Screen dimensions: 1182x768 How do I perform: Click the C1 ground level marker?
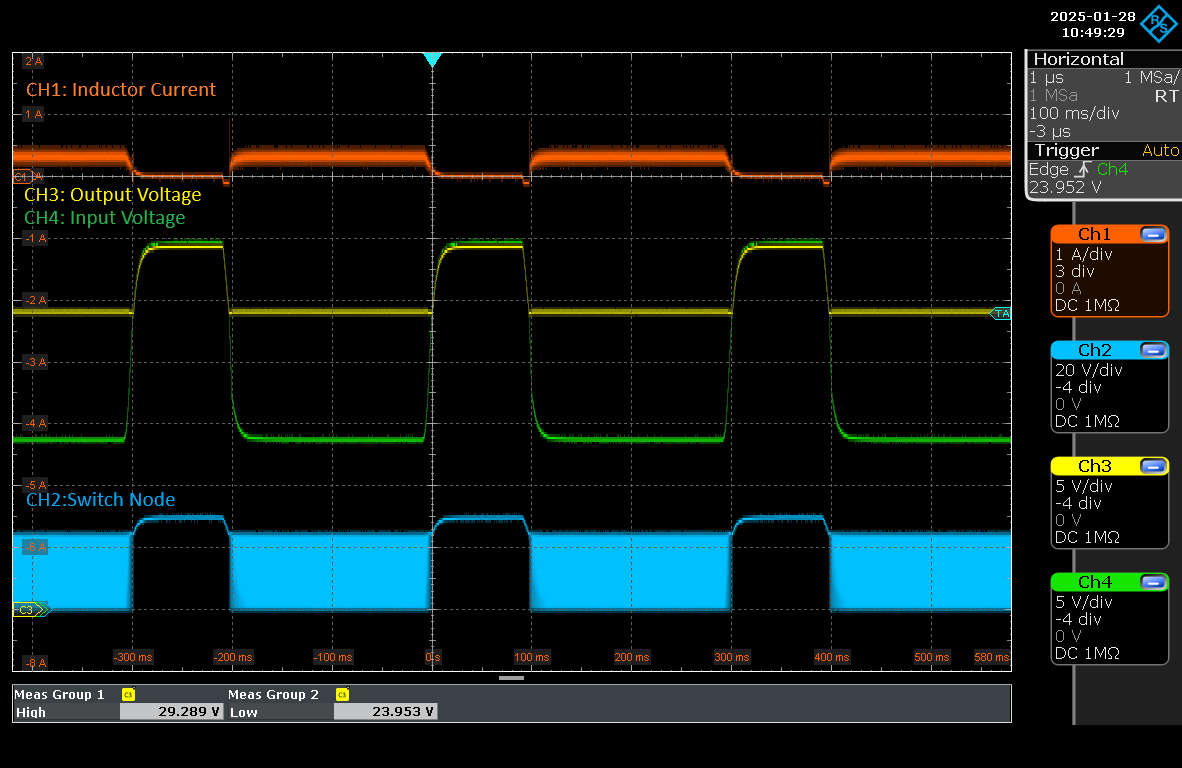point(22,176)
